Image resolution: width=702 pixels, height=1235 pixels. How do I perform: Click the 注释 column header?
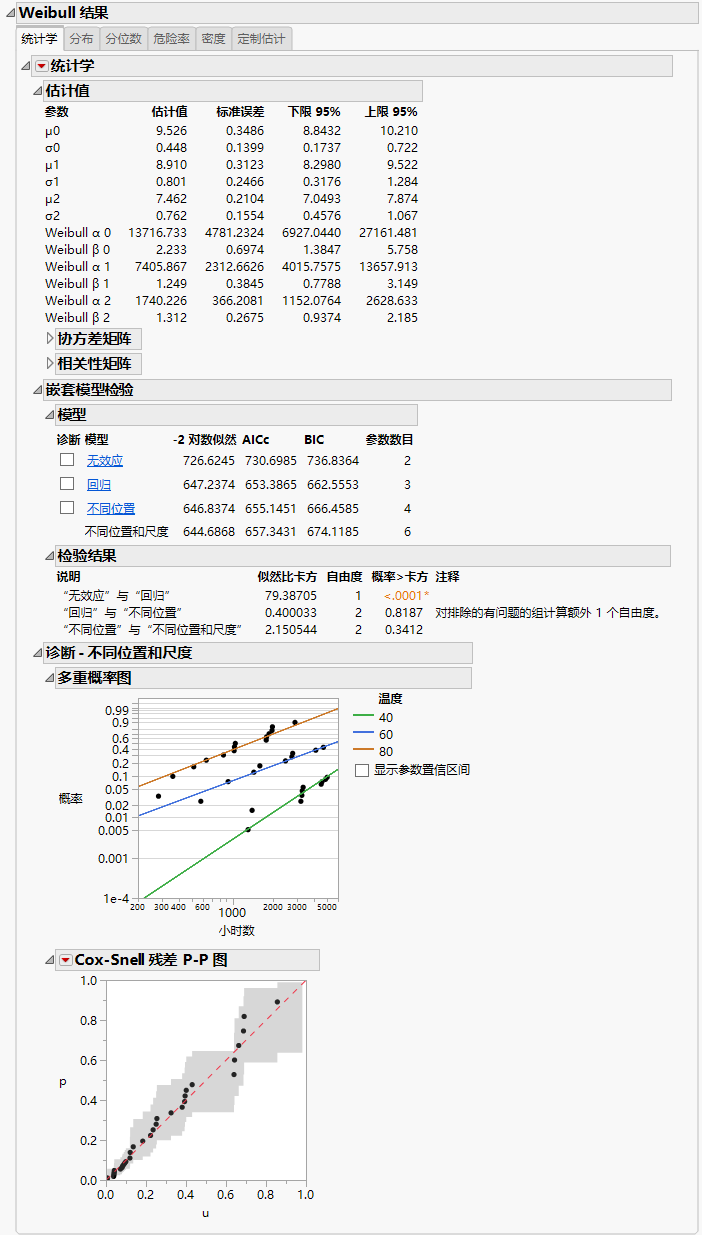448,577
